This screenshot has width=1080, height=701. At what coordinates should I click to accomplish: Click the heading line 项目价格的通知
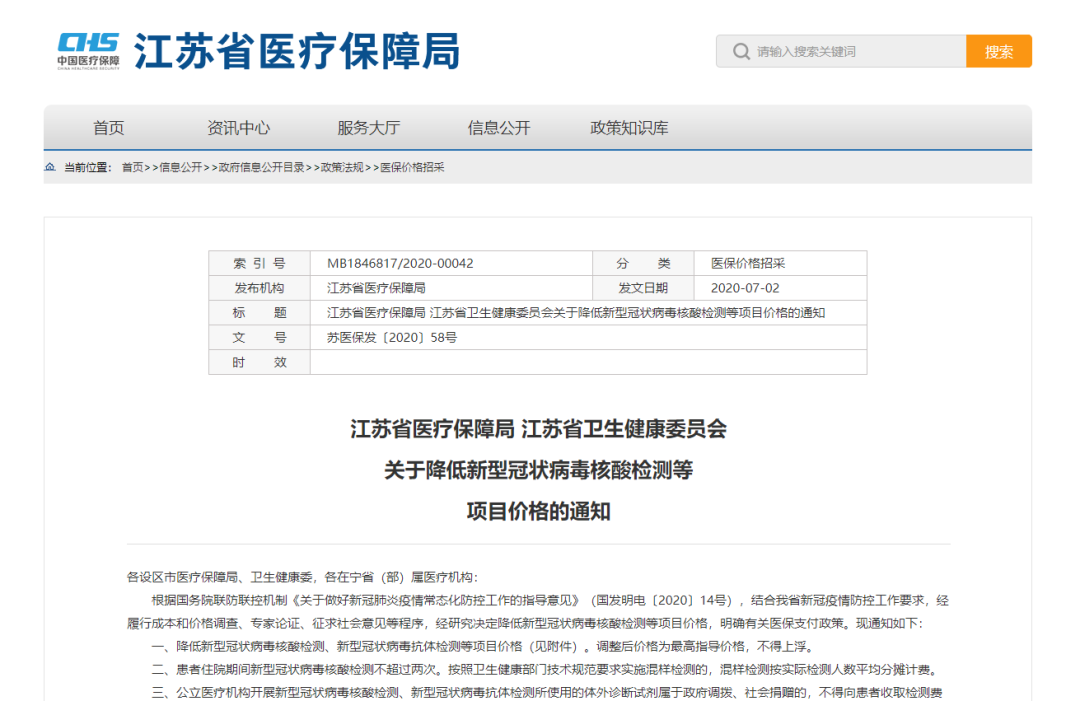[x=539, y=512]
